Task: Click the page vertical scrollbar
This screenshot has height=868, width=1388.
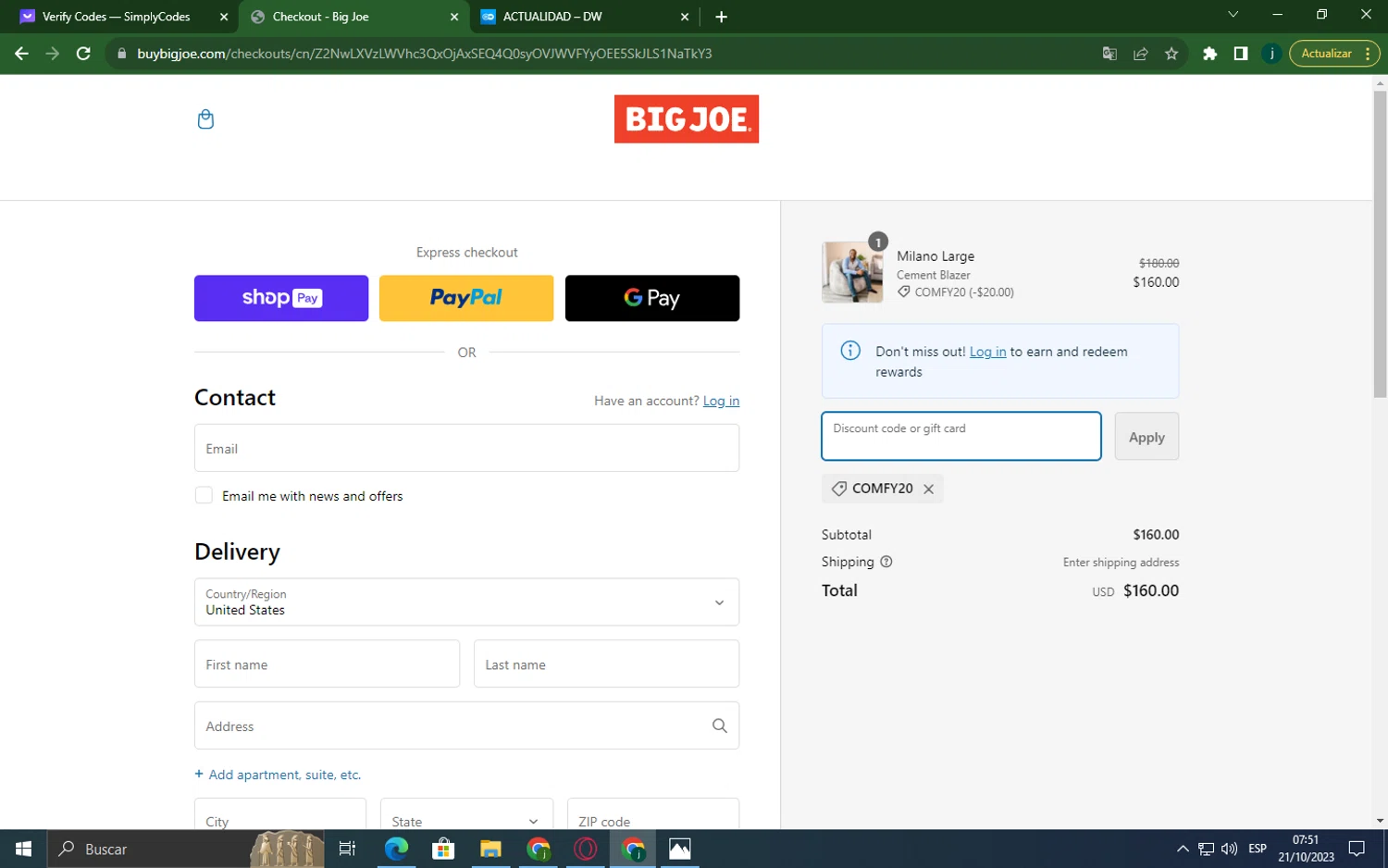Action: (x=1380, y=243)
